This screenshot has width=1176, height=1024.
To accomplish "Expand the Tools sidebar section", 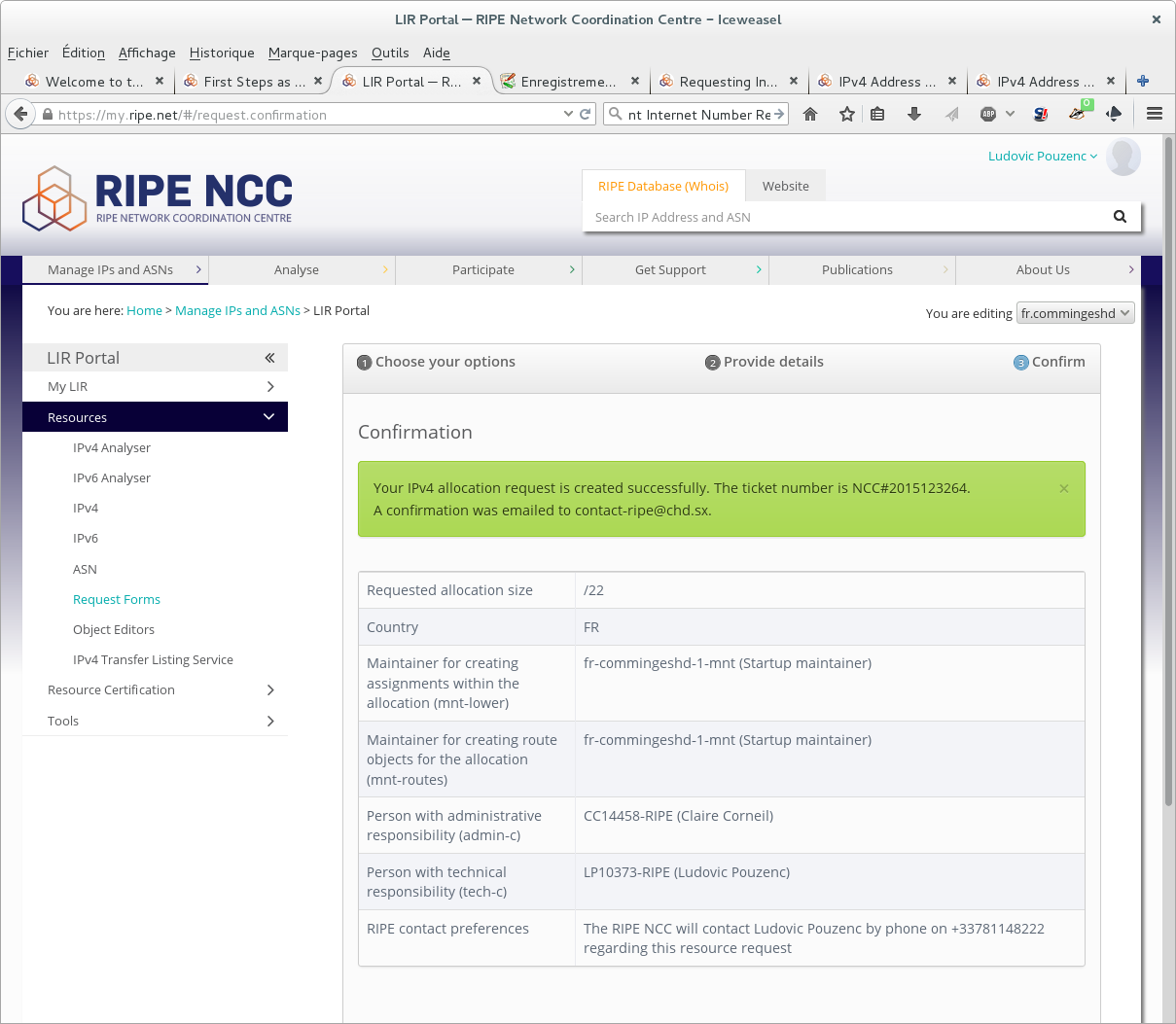I will pyautogui.click(x=156, y=721).
